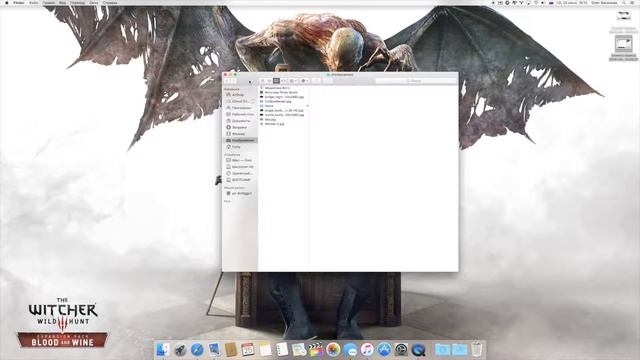Select highlighted Изображения sidebar item
The image size is (640, 360).
239,140
